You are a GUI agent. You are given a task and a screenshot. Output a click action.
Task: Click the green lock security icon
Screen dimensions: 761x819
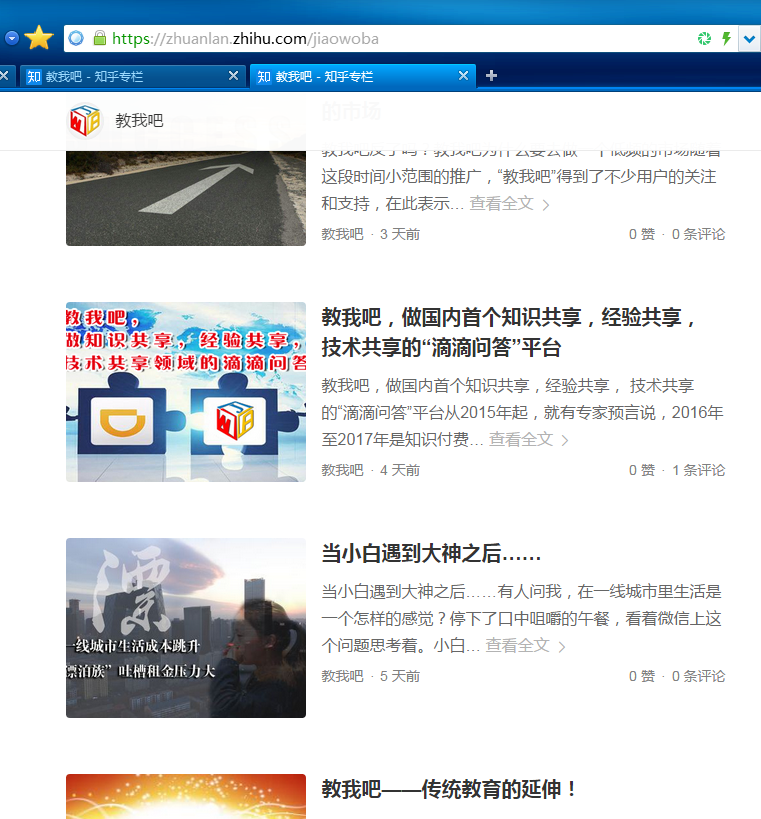point(100,38)
